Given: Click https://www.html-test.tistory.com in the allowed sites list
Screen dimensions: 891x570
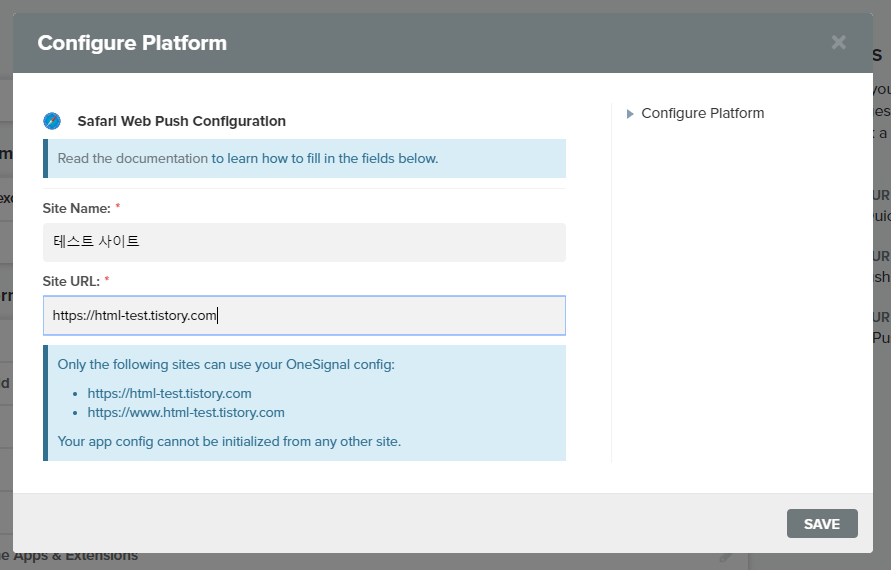Looking at the screenshot, I should tap(186, 412).
